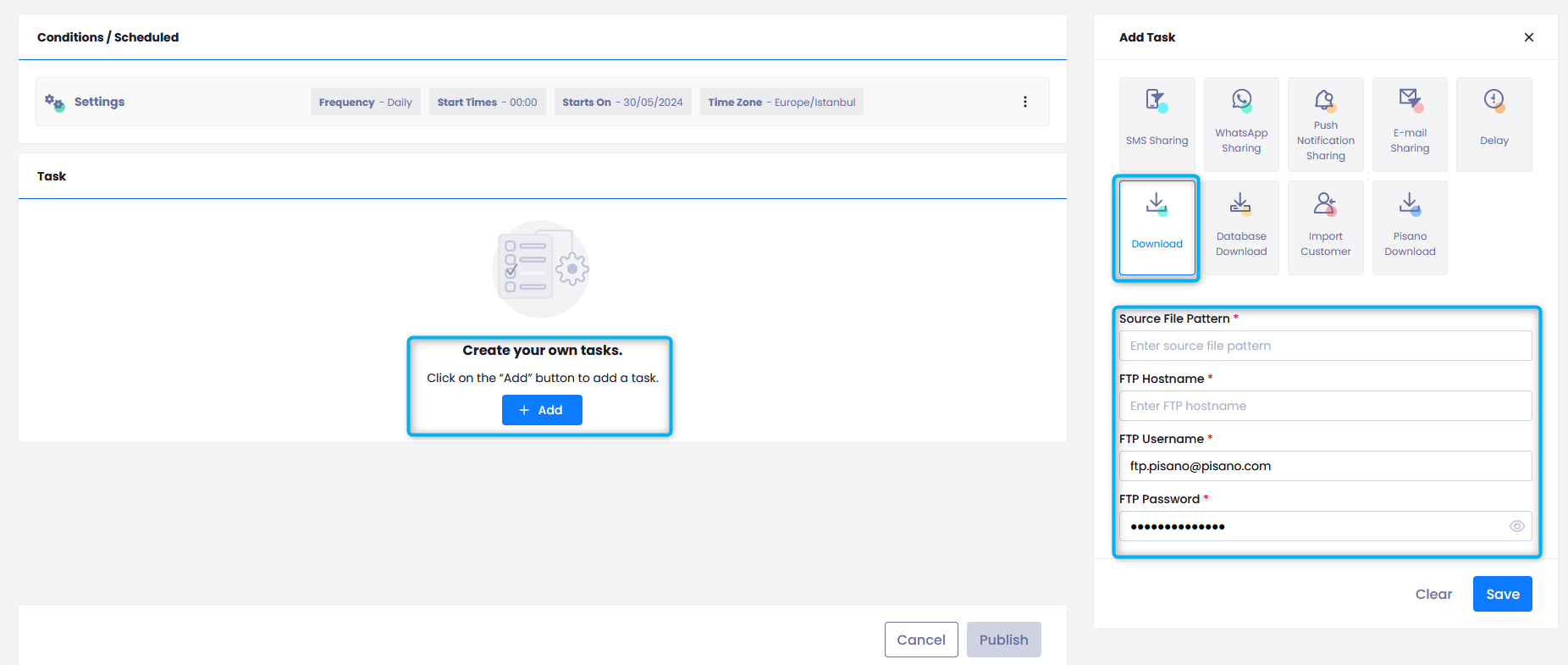Click the Settings label
1568x665 pixels.
pos(99,102)
